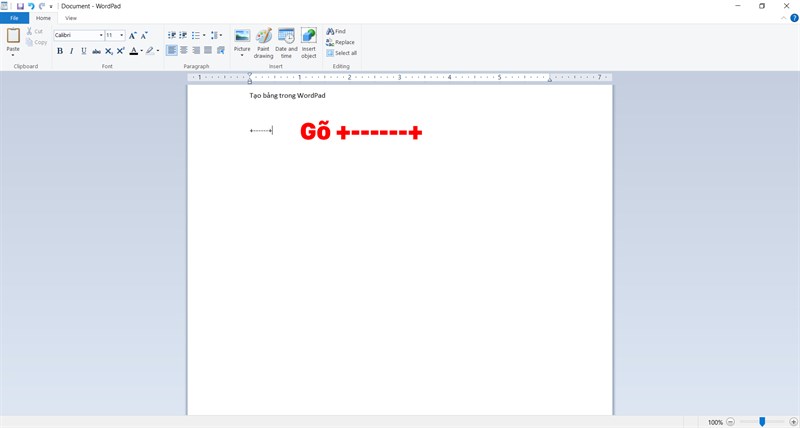Toggle subscript formatting
The width and height of the screenshot is (800, 428).
click(108, 51)
